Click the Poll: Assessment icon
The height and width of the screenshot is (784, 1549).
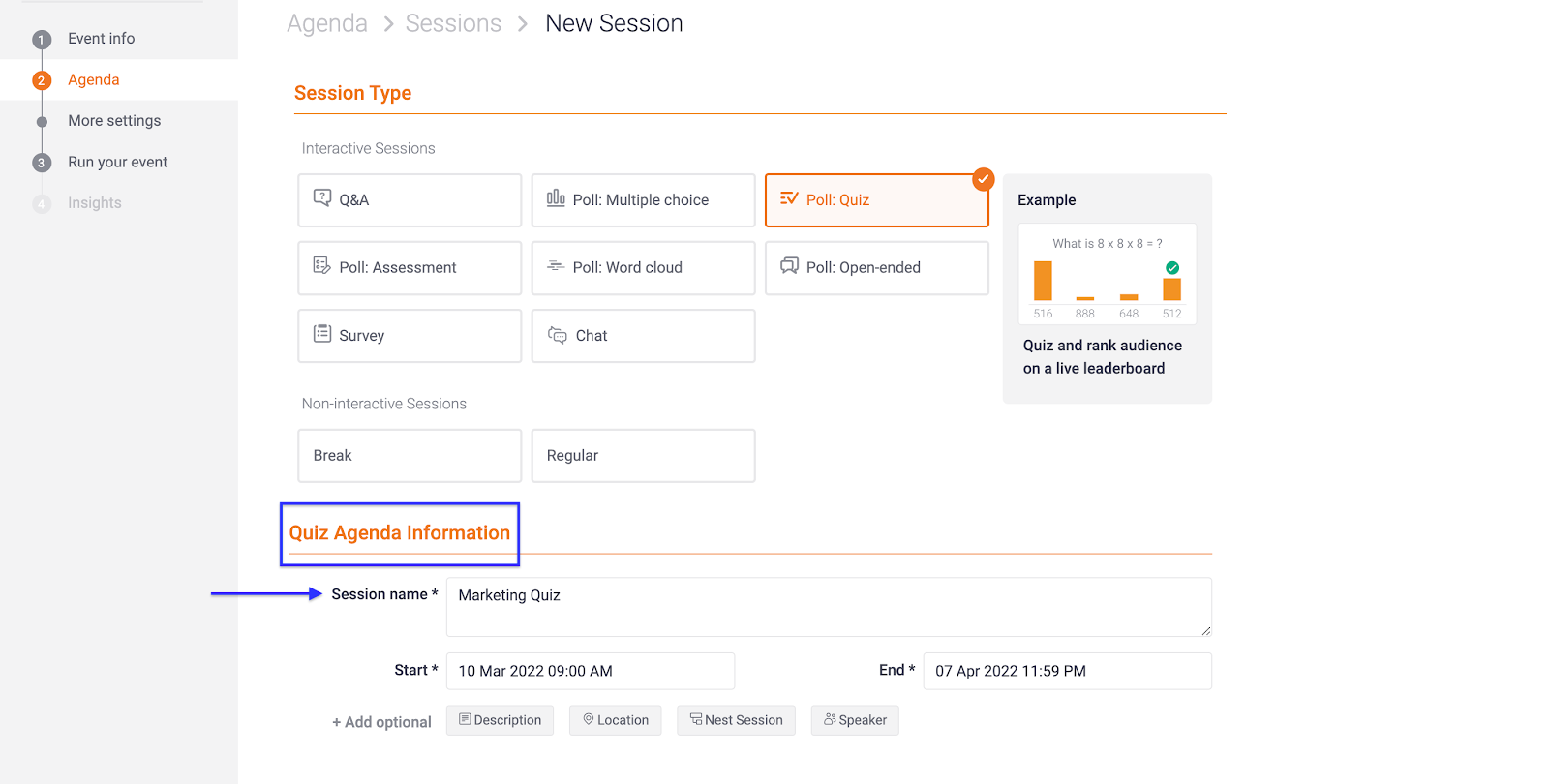322,266
